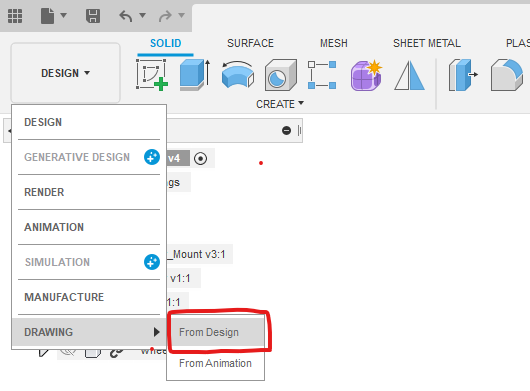Select the Rectangular Pattern tool
Viewport: 530px width, 391px height.
(322, 75)
